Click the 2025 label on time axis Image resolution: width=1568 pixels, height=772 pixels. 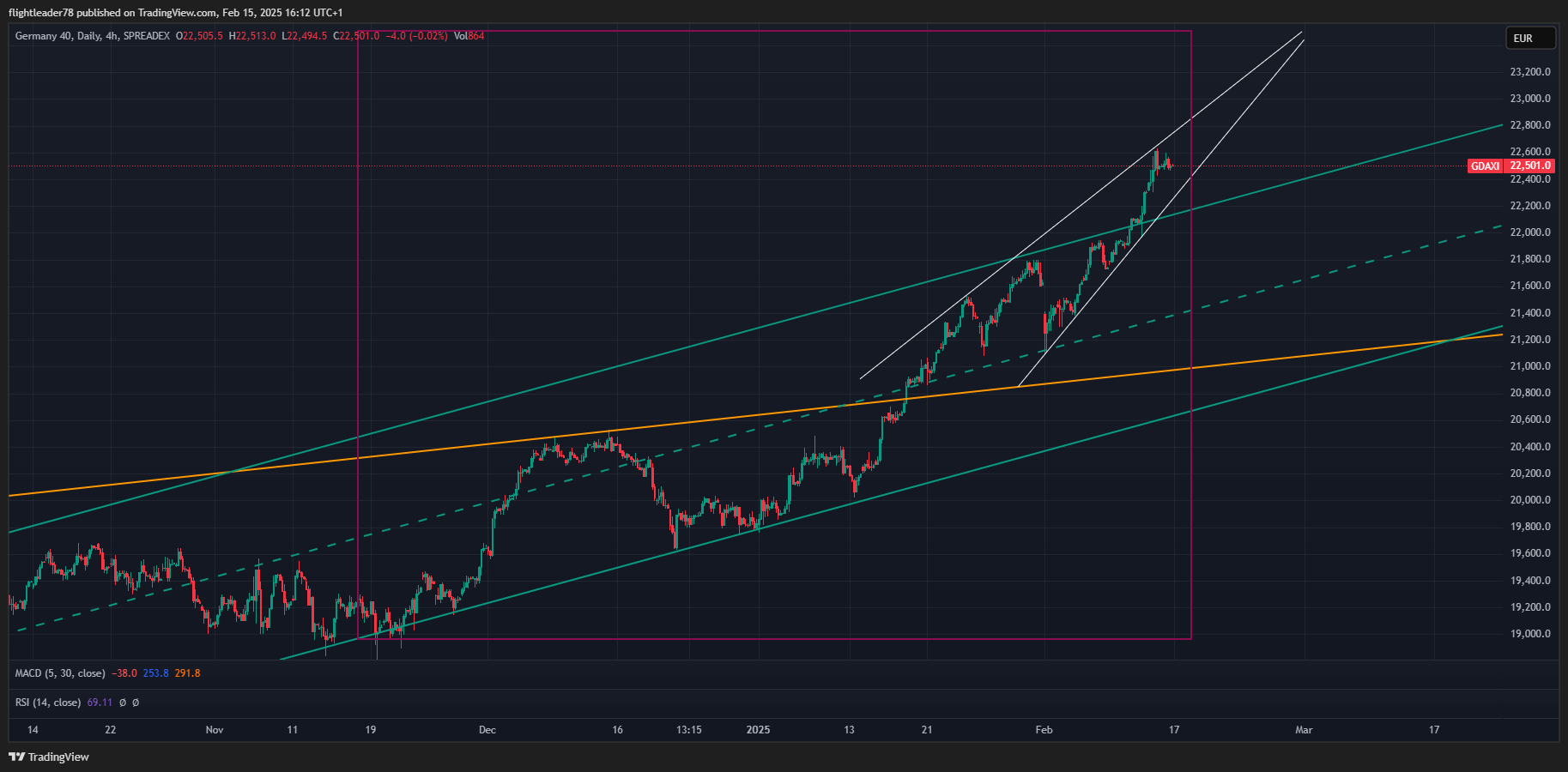[x=758, y=730]
